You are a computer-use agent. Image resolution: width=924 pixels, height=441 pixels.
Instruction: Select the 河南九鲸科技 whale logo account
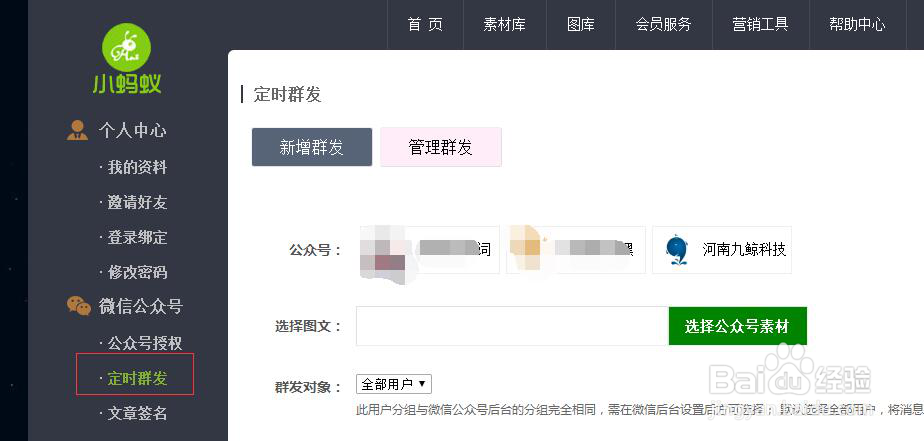pos(722,250)
